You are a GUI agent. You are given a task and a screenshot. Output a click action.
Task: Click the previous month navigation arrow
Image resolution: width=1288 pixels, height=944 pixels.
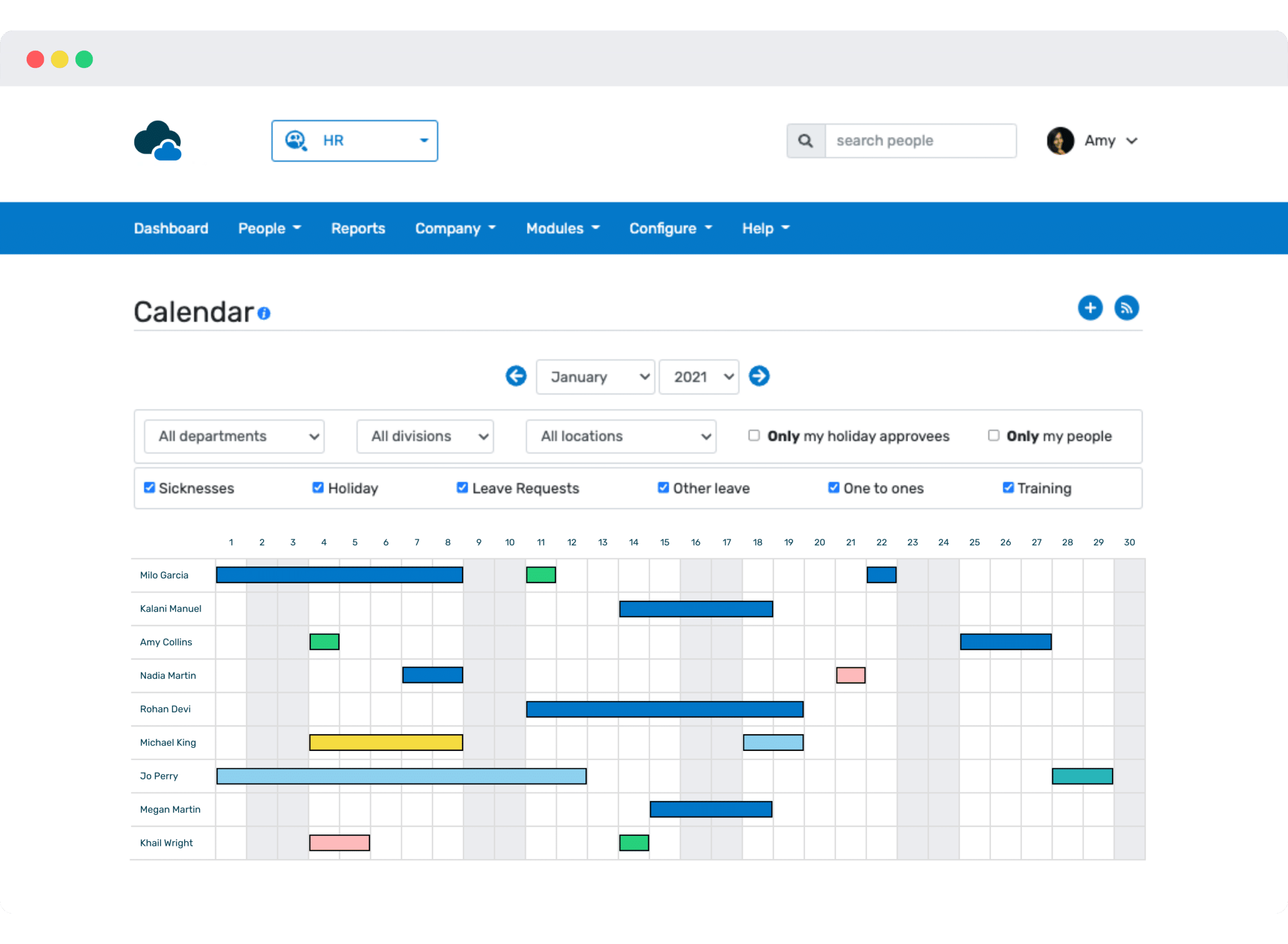pyautogui.click(x=516, y=376)
